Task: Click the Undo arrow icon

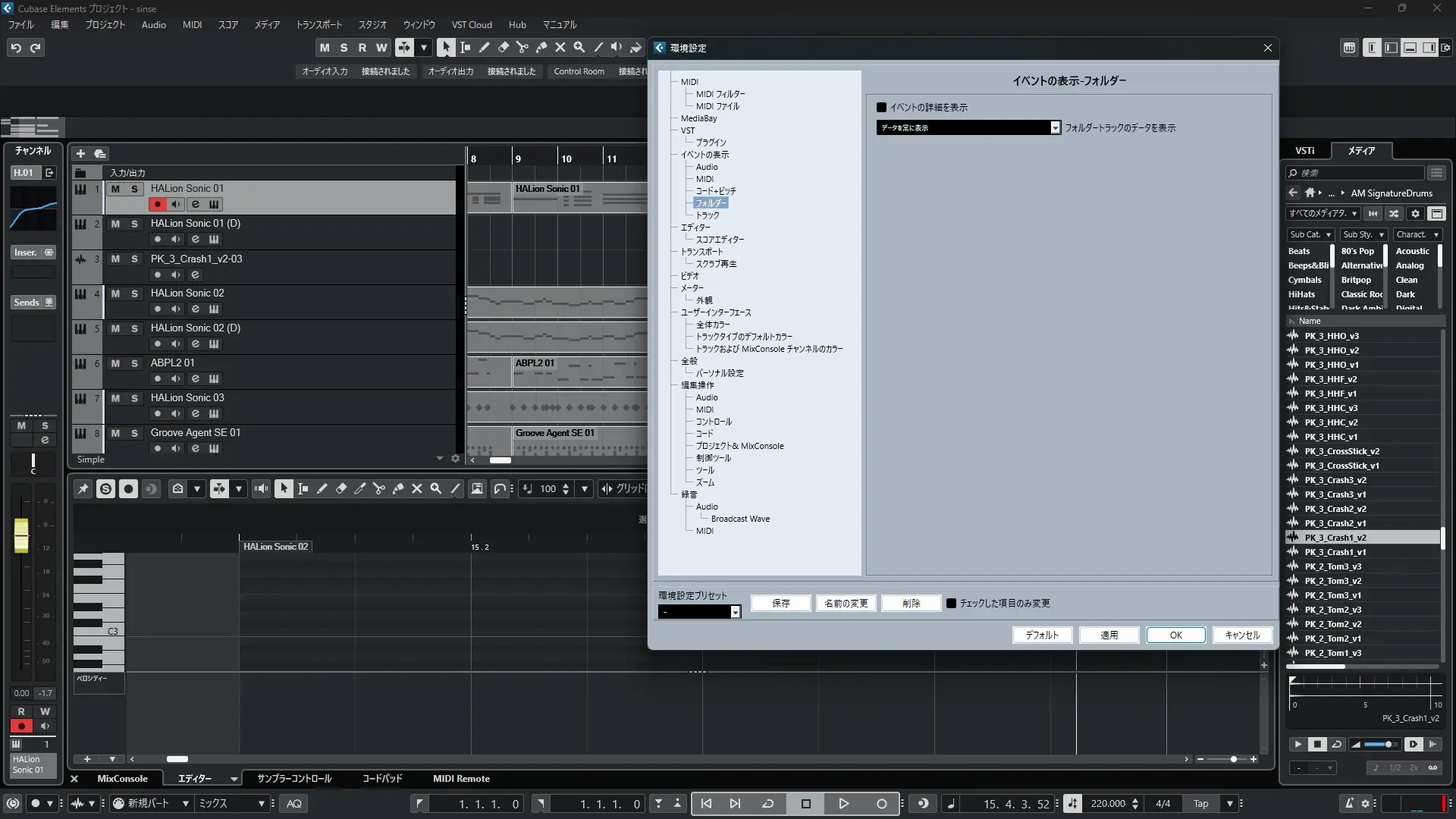Action: coord(16,48)
